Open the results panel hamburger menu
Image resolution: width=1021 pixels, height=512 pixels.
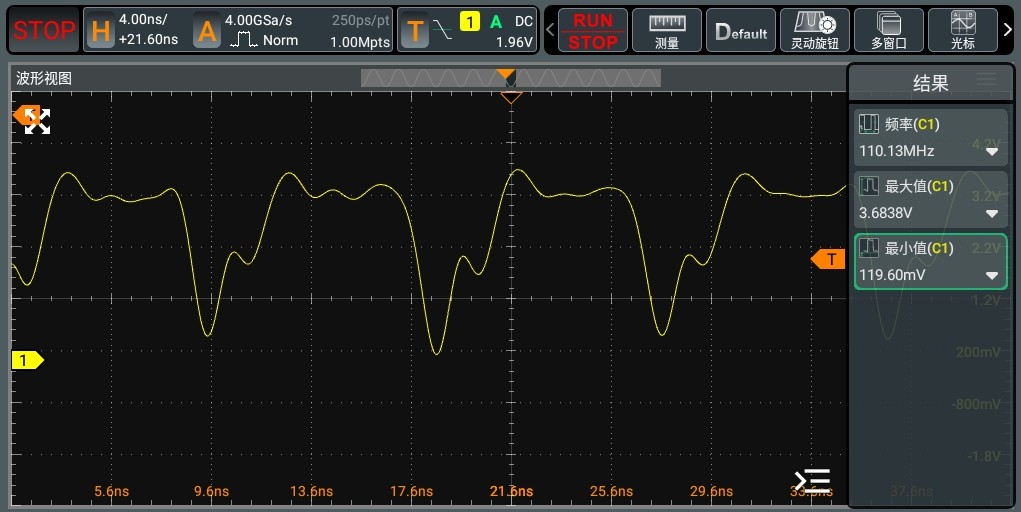click(x=986, y=80)
